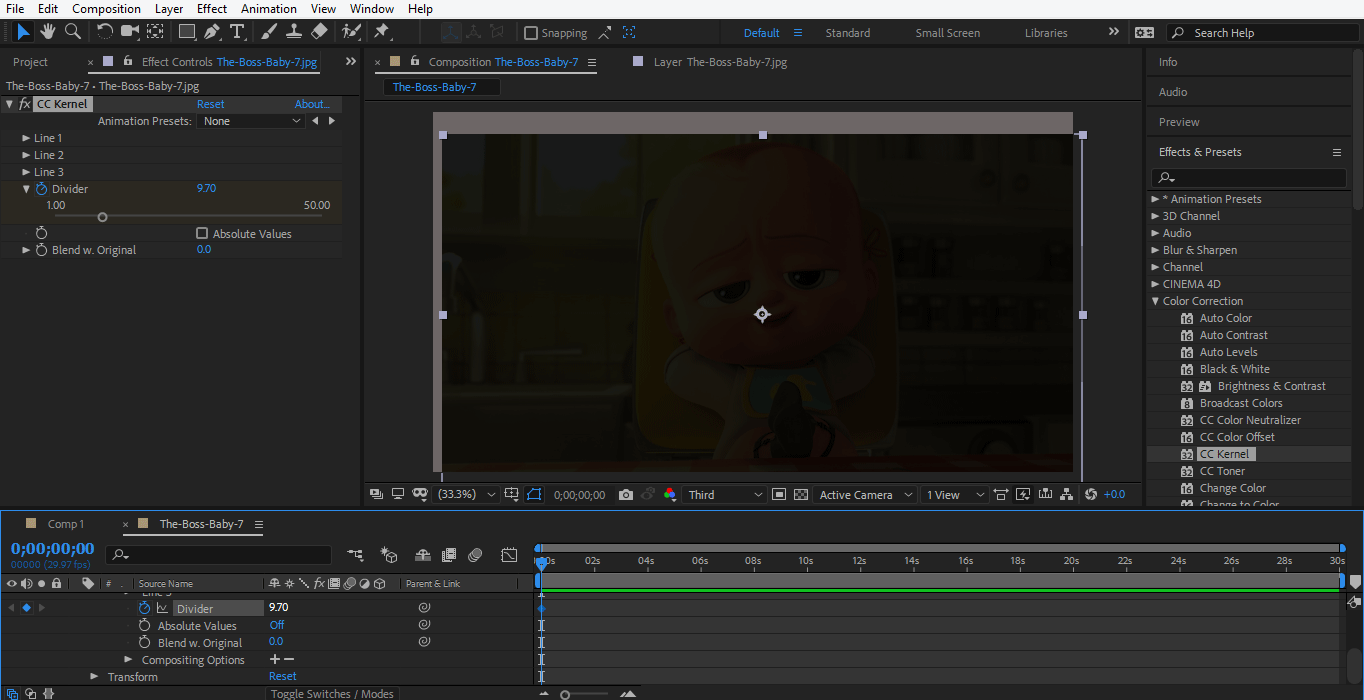The image size is (1364, 700).
Task: Switch to the Comp 1 tab
Action: 66,522
